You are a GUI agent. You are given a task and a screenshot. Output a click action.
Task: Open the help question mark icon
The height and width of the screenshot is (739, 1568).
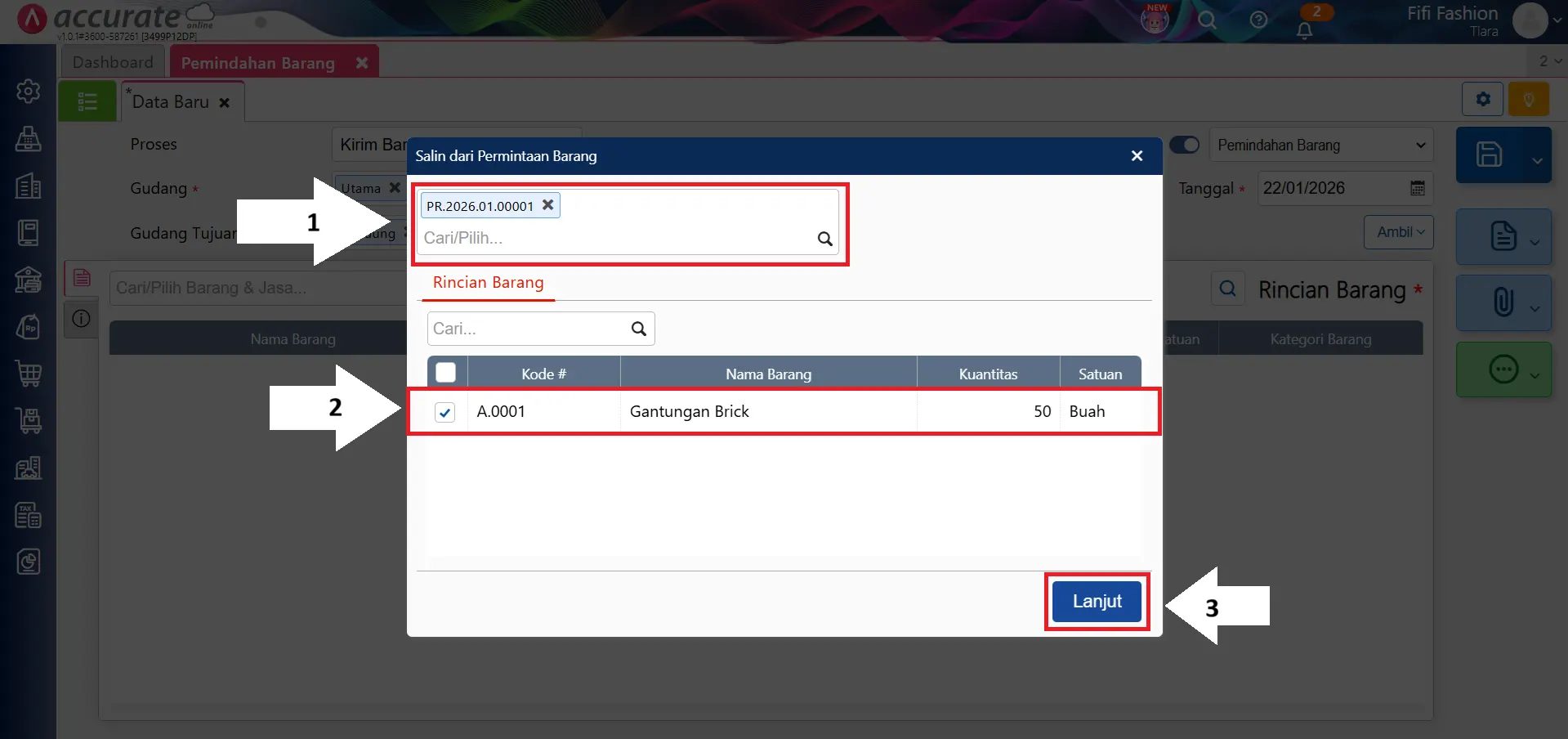(1258, 20)
